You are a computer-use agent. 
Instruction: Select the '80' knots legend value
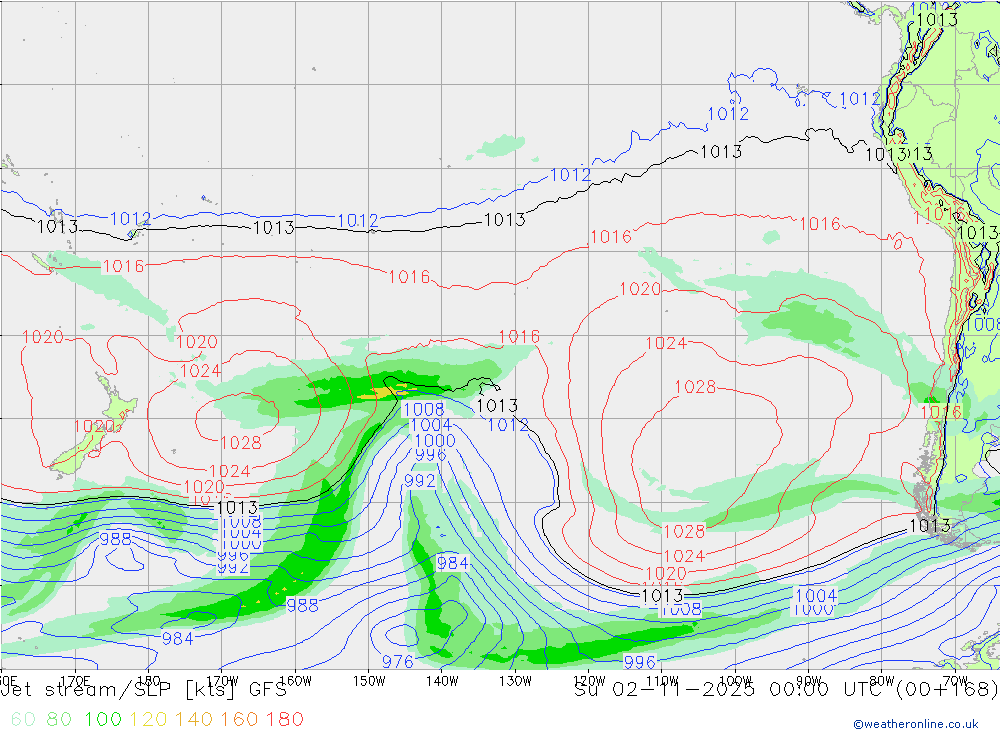pyautogui.click(x=59, y=720)
